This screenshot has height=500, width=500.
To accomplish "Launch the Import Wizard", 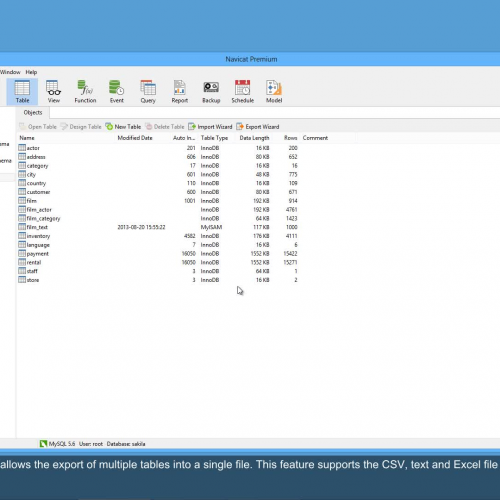I will pyautogui.click(x=210, y=127).
